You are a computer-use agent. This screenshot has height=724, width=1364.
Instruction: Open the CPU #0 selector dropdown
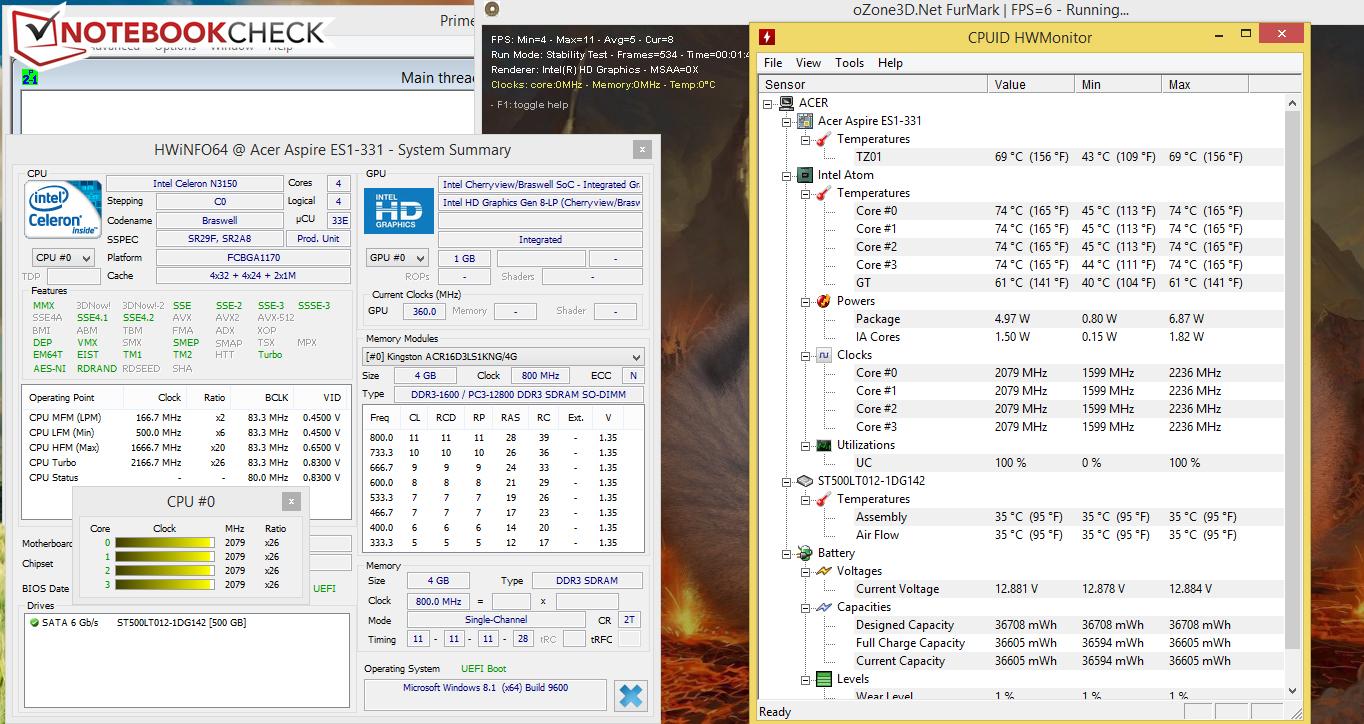64,258
